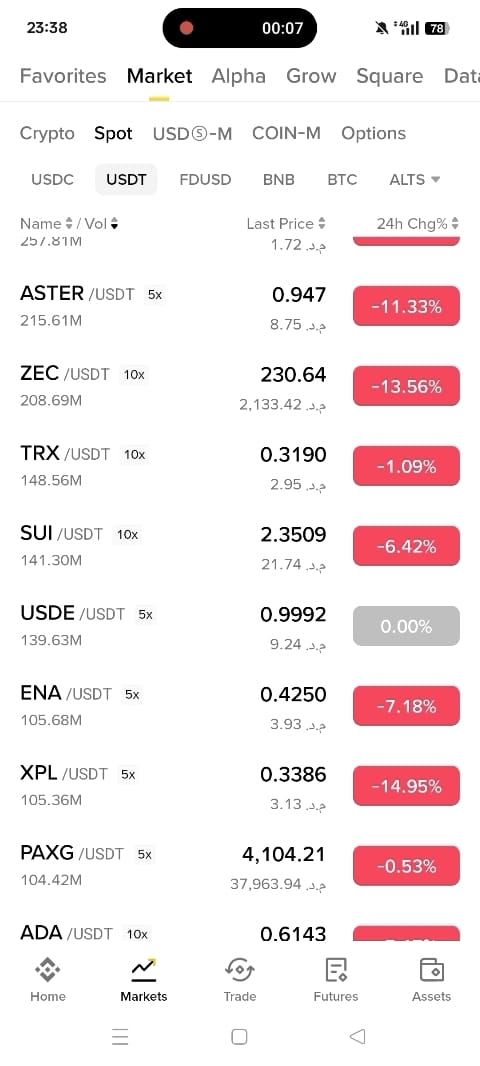Sort by Vol arrows
The height and width of the screenshot is (1066, 480).
click(114, 224)
